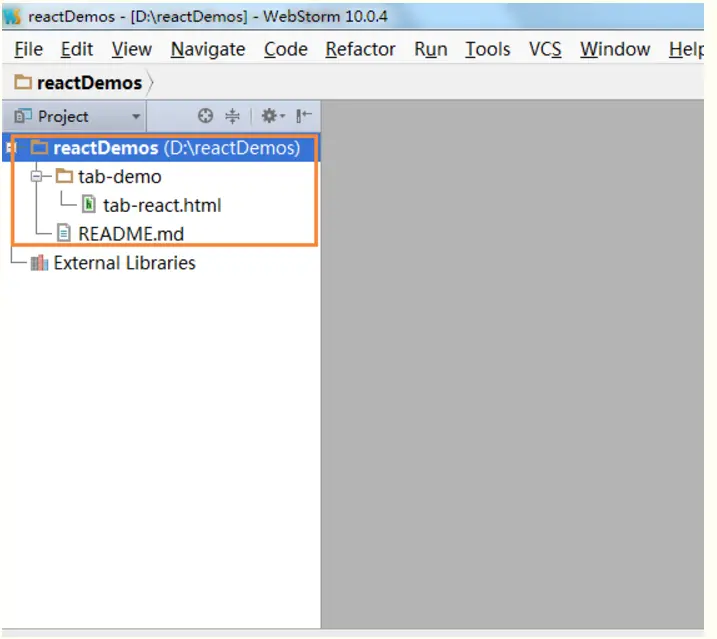Select the tab-demo folder
The width and height of the screenshot is (717, 639).
click(x=120, y=177)
